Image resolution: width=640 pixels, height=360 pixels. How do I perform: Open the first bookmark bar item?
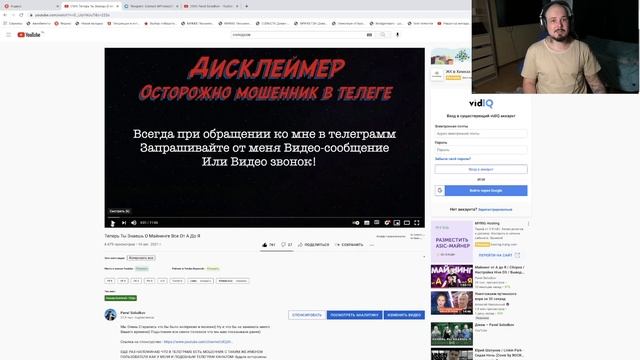pyautogui.click(x=13, y=23)
